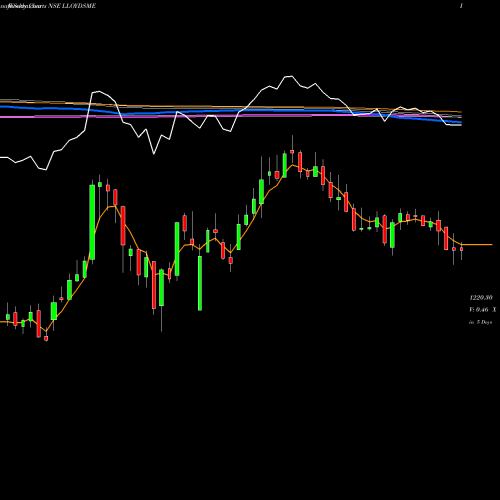Viewport: 500px width, 500px height.
Task: Click the small red candle at the highest price peak
Action: point(292,151)
